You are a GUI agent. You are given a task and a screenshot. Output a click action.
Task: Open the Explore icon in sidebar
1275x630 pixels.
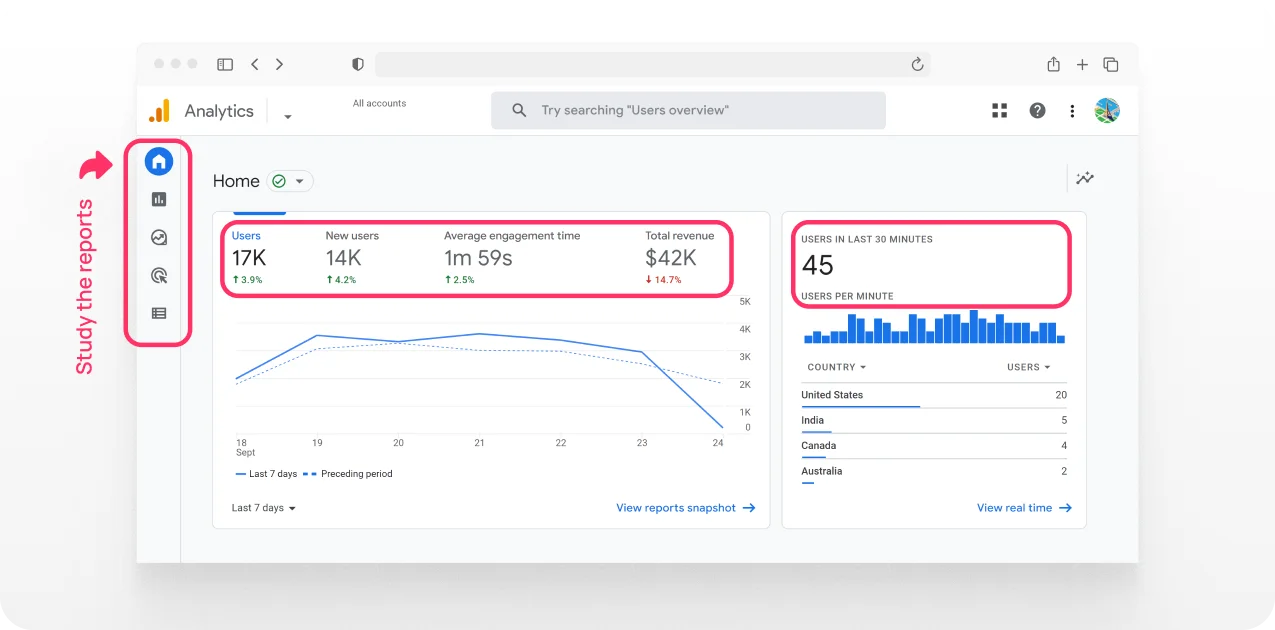pos(158,237)
